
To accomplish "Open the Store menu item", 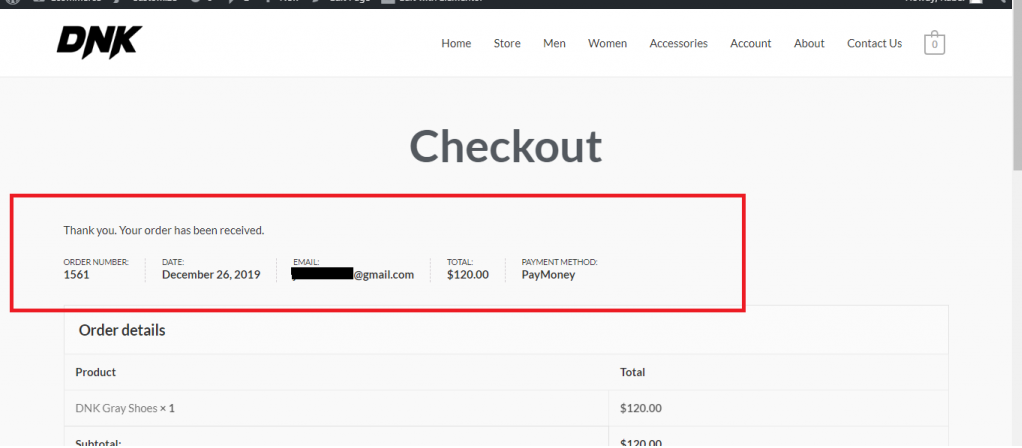I will coord(507,43).
